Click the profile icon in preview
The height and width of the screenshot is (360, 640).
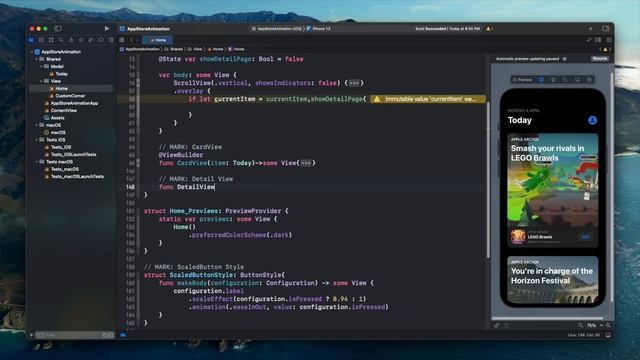[x=592, y=120]
